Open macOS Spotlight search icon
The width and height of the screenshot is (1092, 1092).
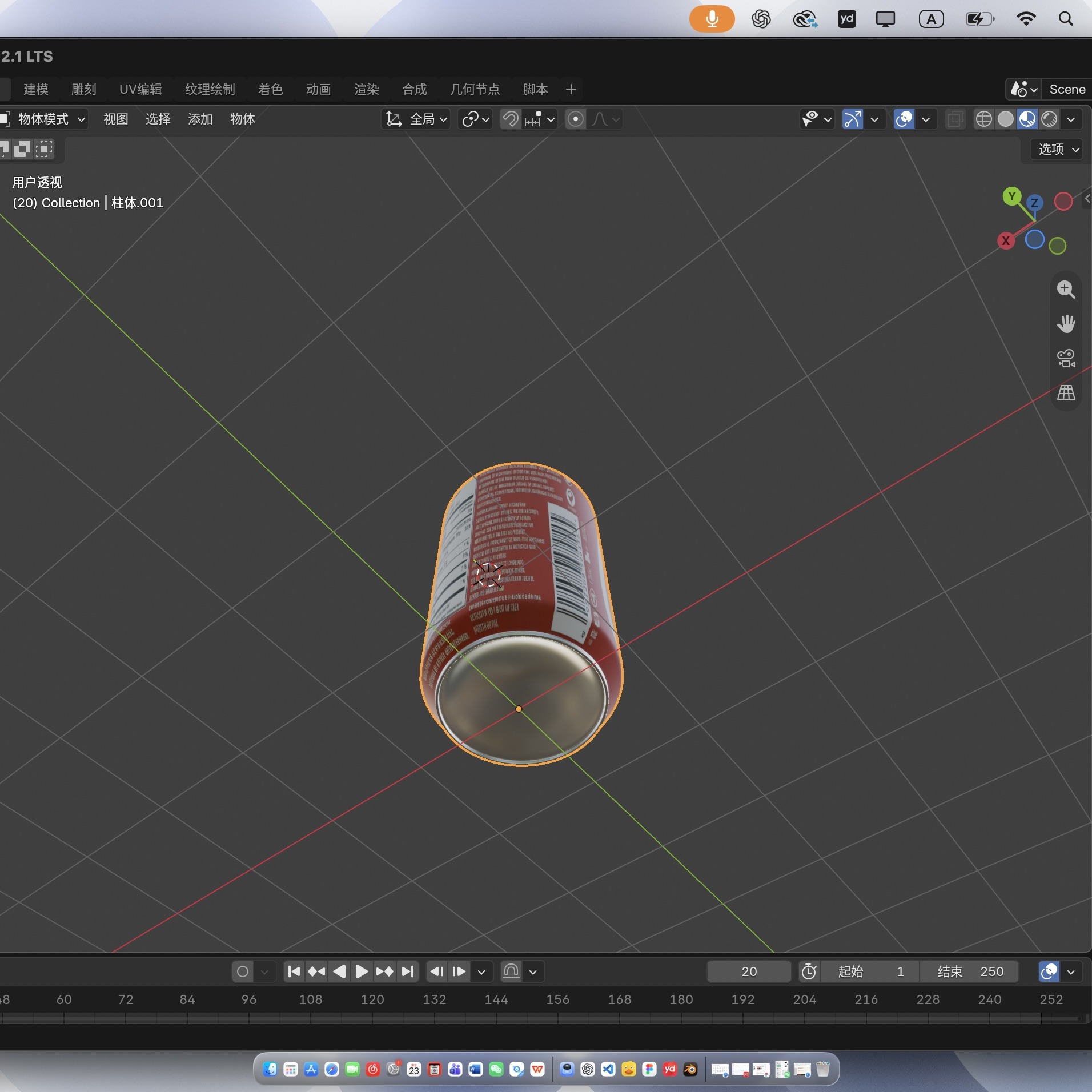pos(1065,19)
